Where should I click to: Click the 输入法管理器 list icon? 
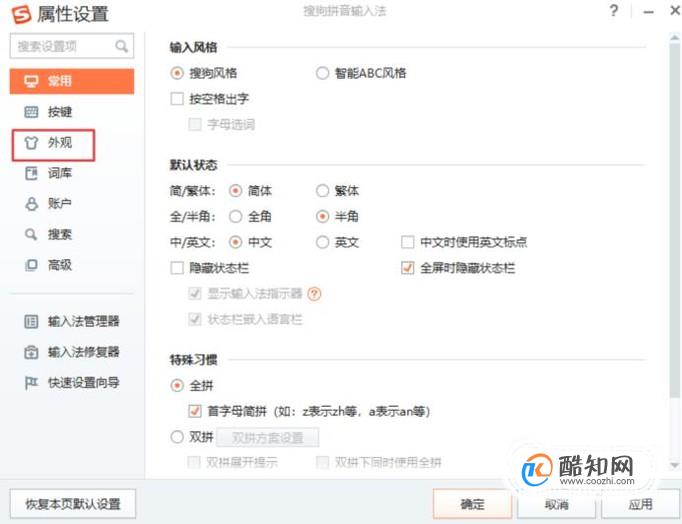[x=31, y=321]
